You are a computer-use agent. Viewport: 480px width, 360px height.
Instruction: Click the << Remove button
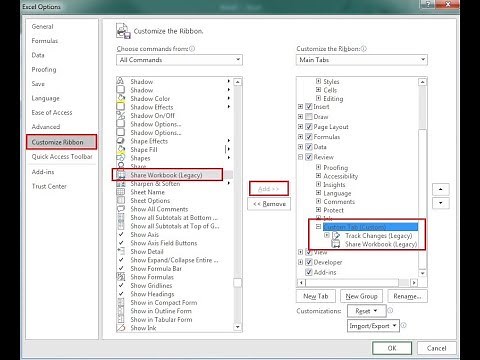269,204
